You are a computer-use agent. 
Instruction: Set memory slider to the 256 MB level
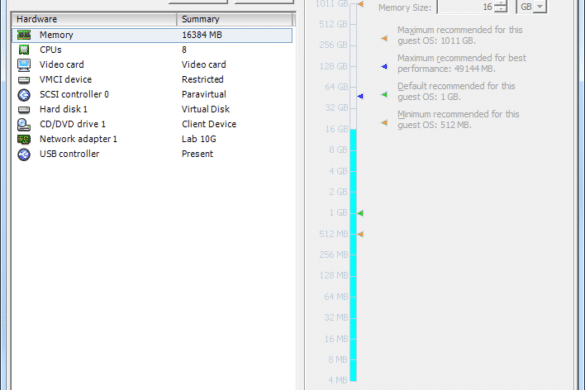pos(353,255)
